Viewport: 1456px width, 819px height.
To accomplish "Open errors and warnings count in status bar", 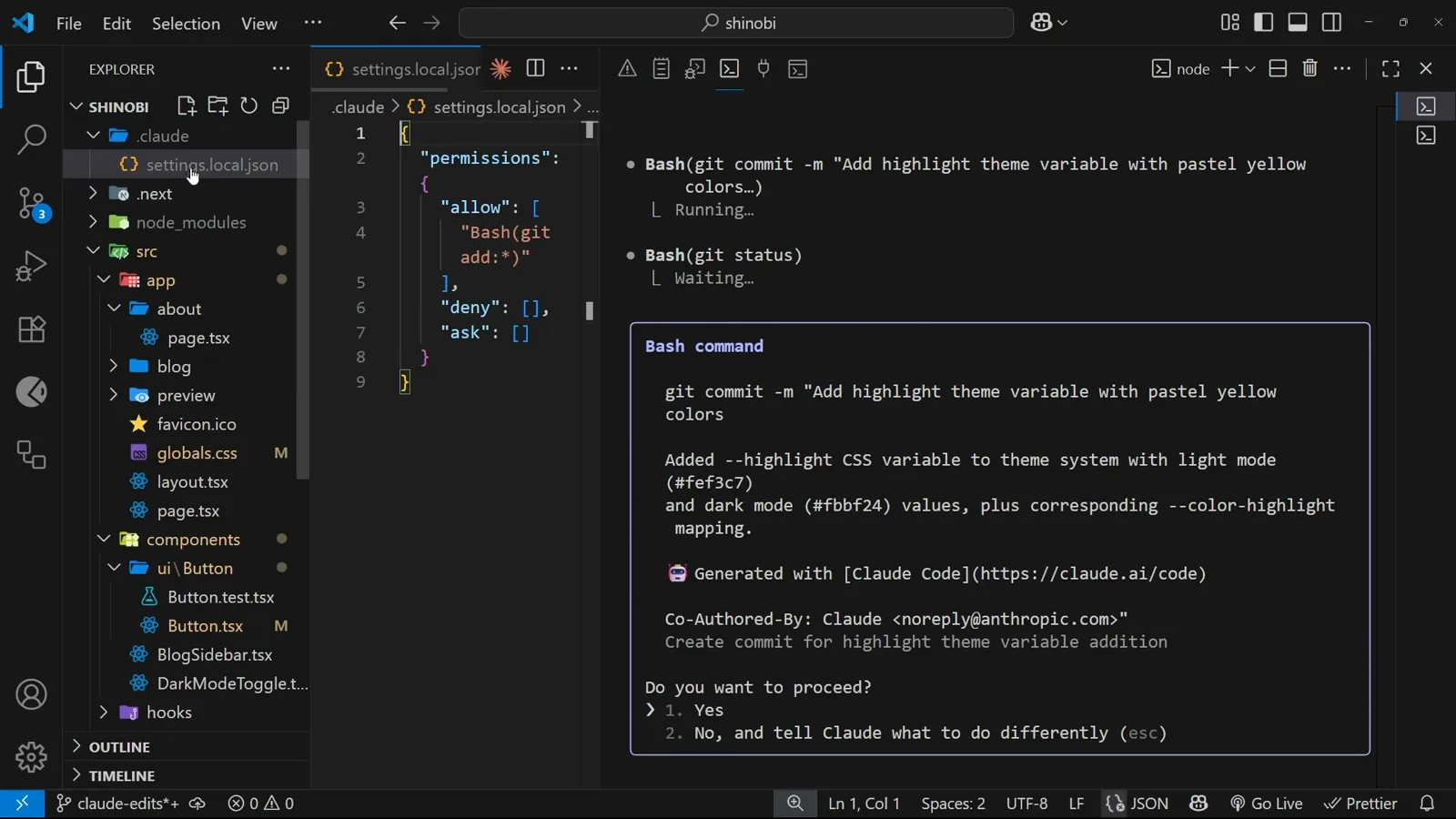I will 261,804.
